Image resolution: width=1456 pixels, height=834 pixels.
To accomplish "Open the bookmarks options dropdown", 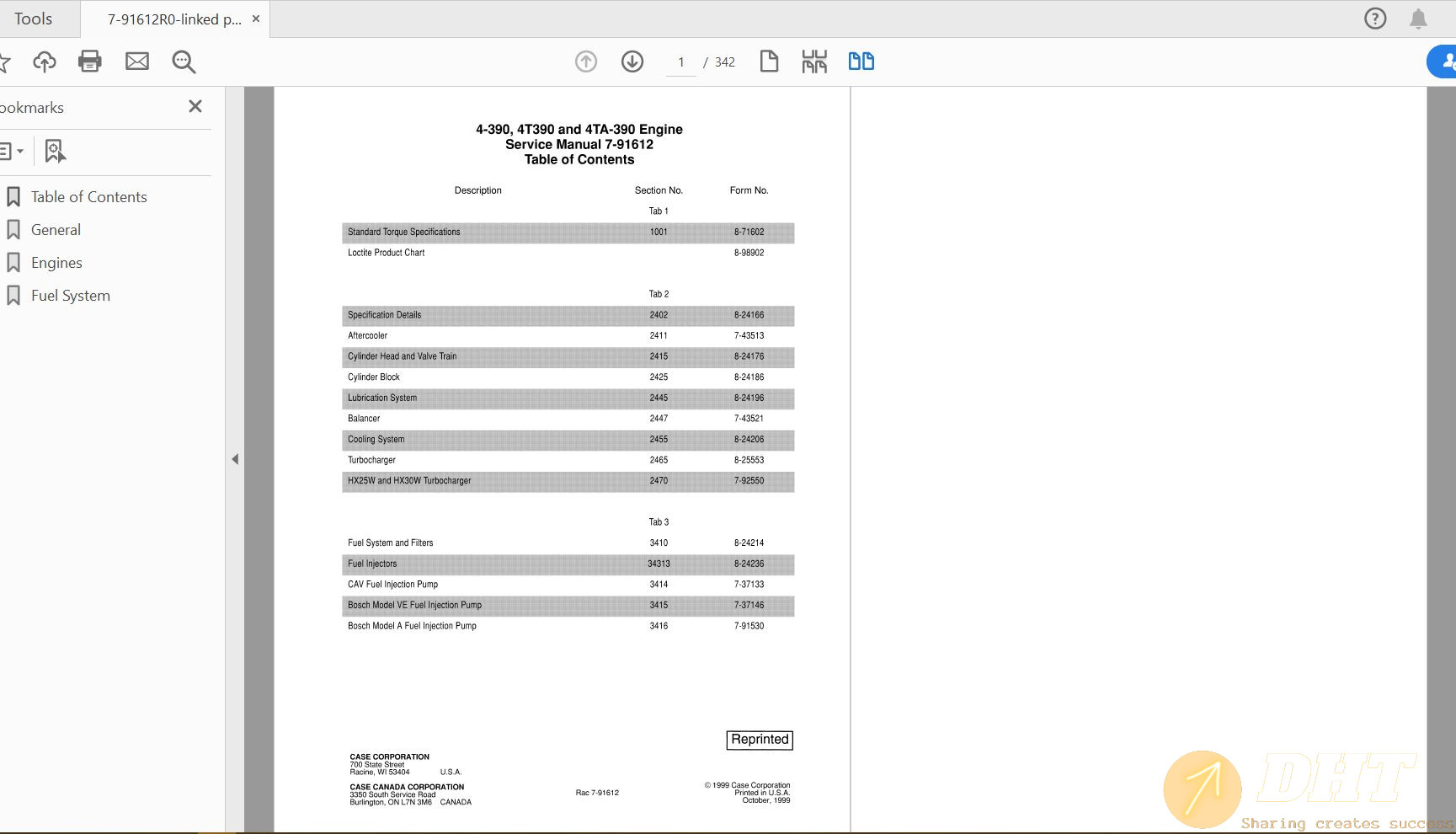I will [11, 152].
